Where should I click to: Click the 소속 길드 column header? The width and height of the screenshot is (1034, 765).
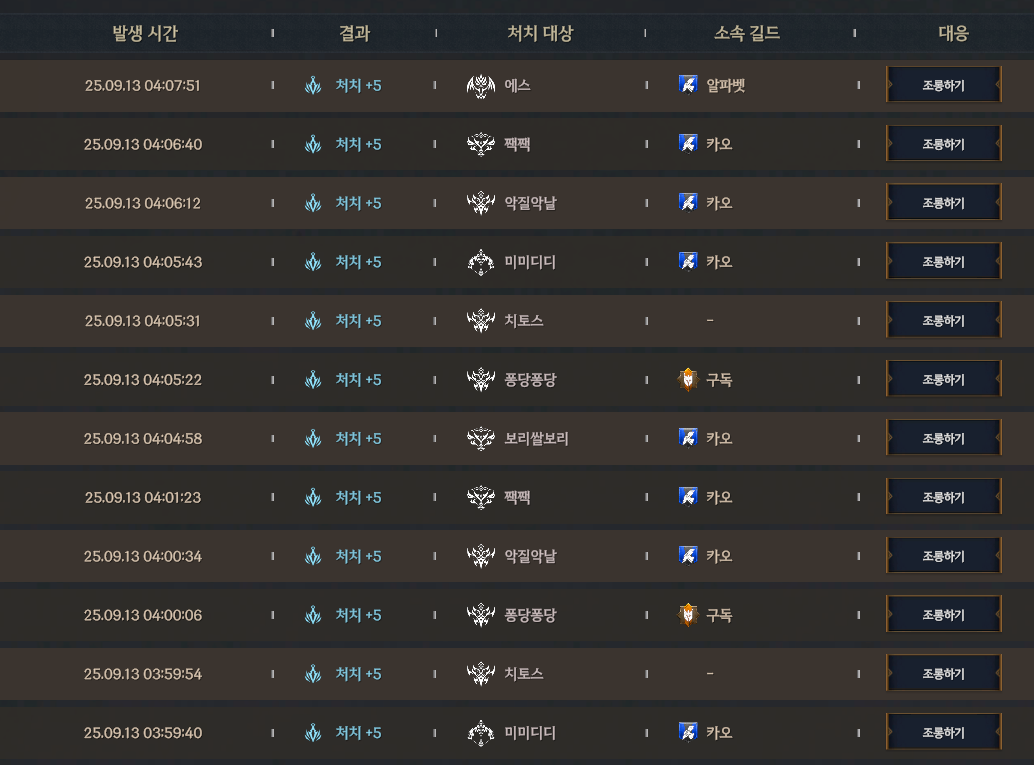[747, 33]
